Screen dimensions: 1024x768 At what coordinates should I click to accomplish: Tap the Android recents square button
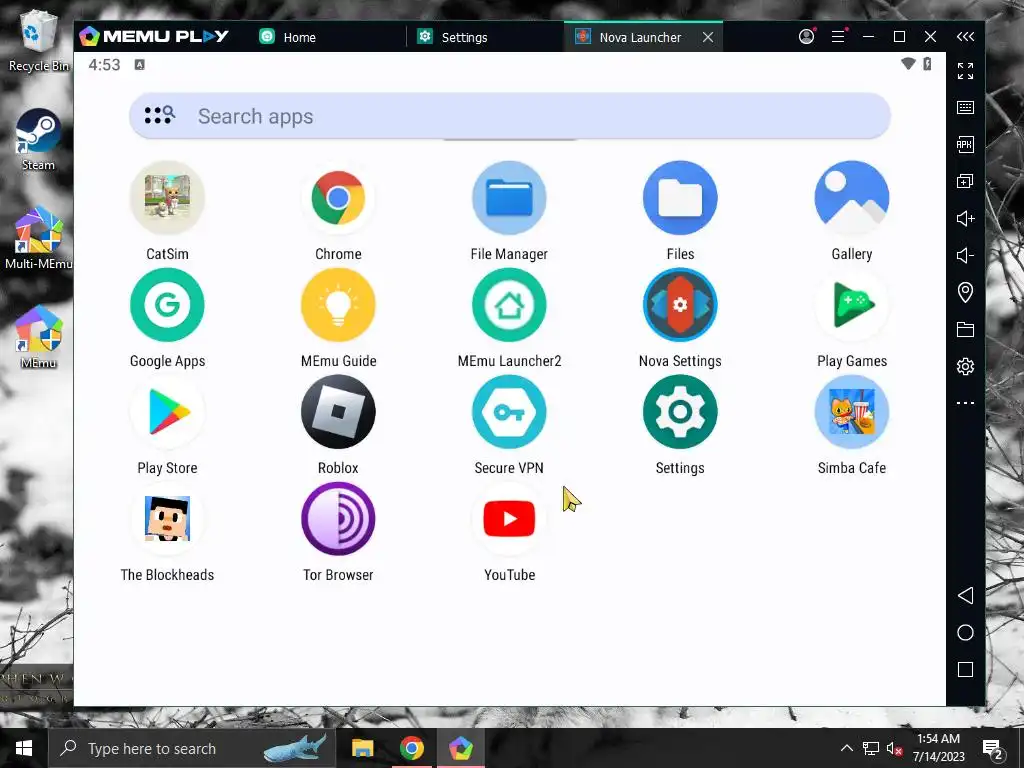point(965,669)
